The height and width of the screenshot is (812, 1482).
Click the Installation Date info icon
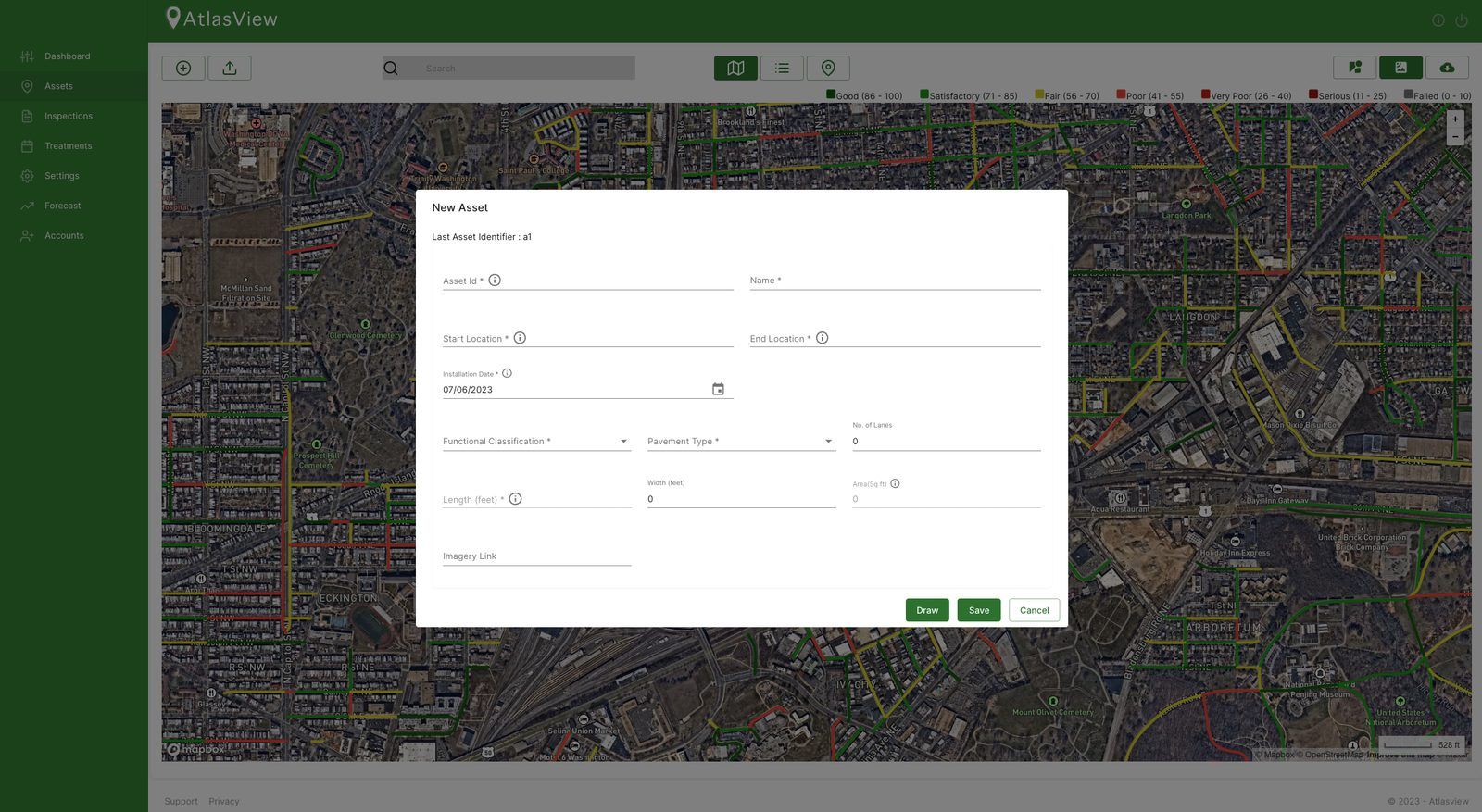tap(507, 373)
